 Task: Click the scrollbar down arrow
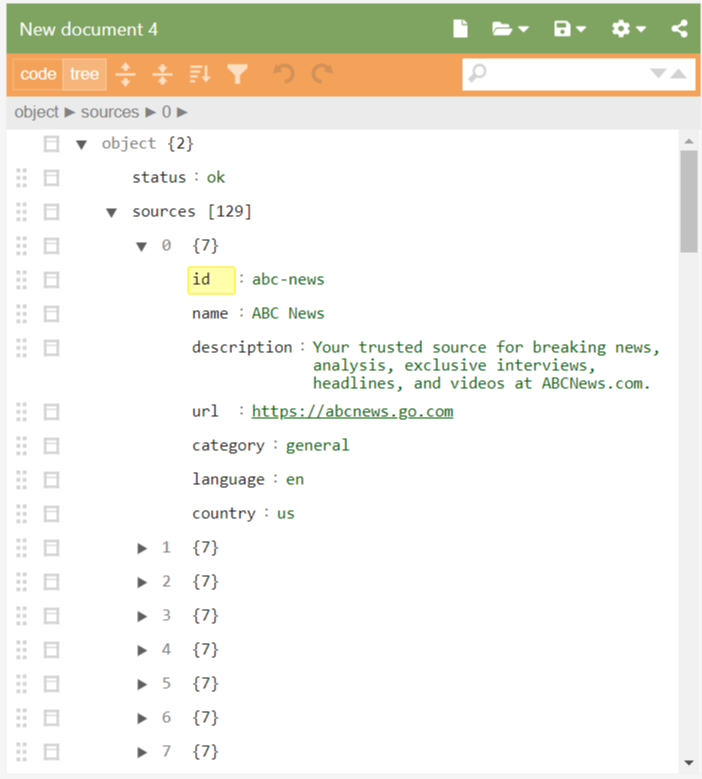click(x=689, y=763)
